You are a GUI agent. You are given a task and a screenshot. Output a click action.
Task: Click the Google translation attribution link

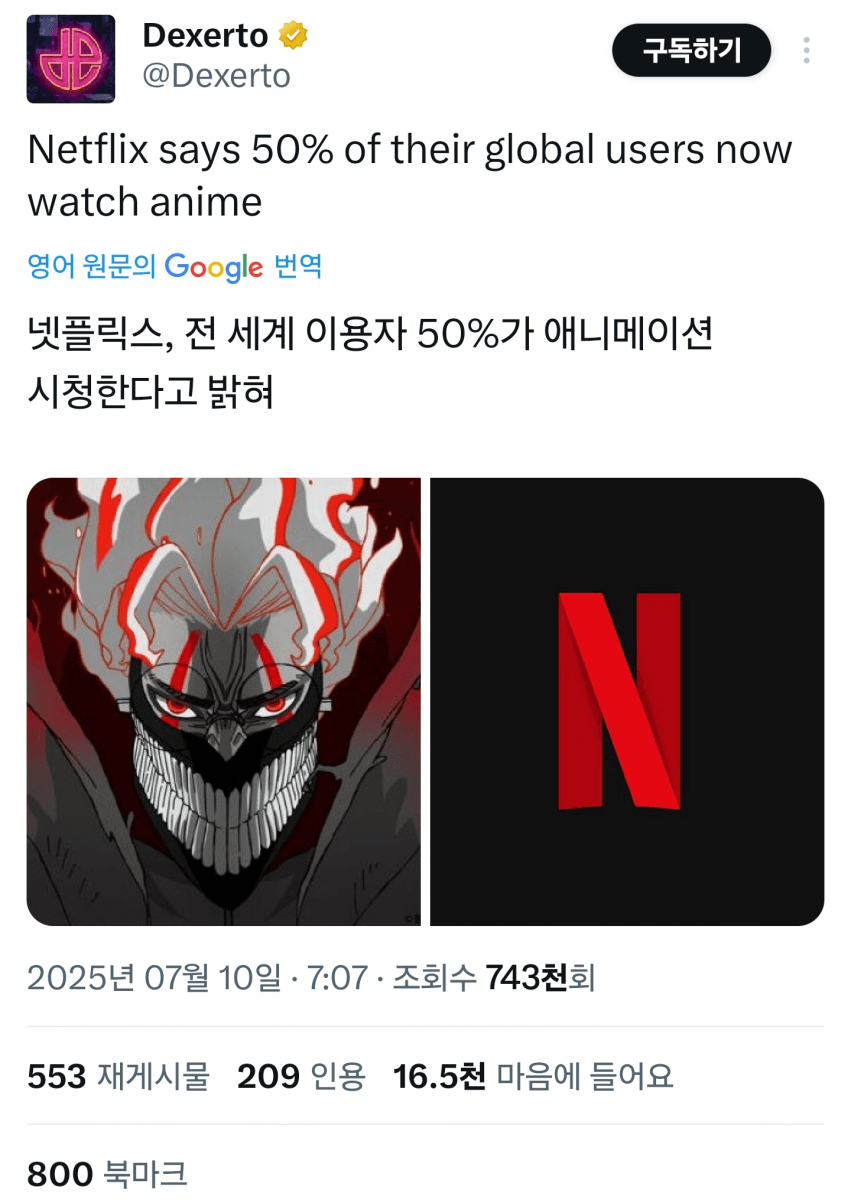click(175, 266)
